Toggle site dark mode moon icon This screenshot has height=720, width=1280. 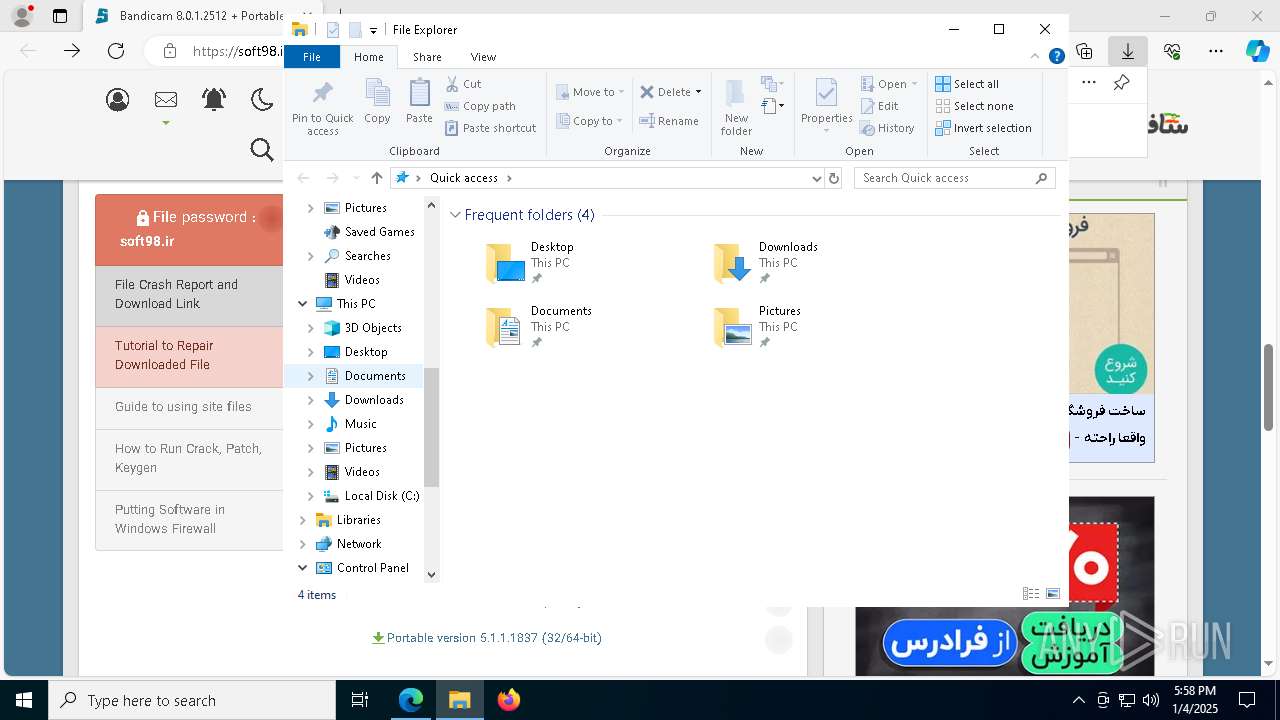262,99
